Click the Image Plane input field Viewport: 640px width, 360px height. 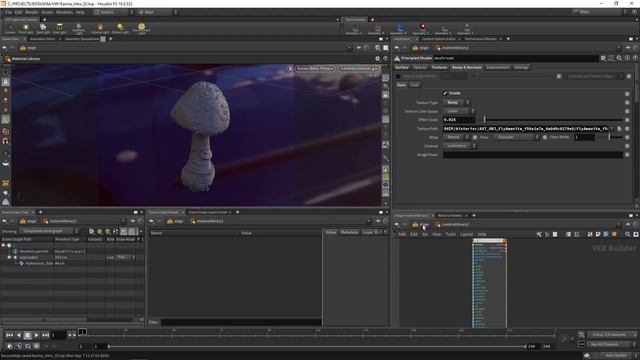pos(533,155)
